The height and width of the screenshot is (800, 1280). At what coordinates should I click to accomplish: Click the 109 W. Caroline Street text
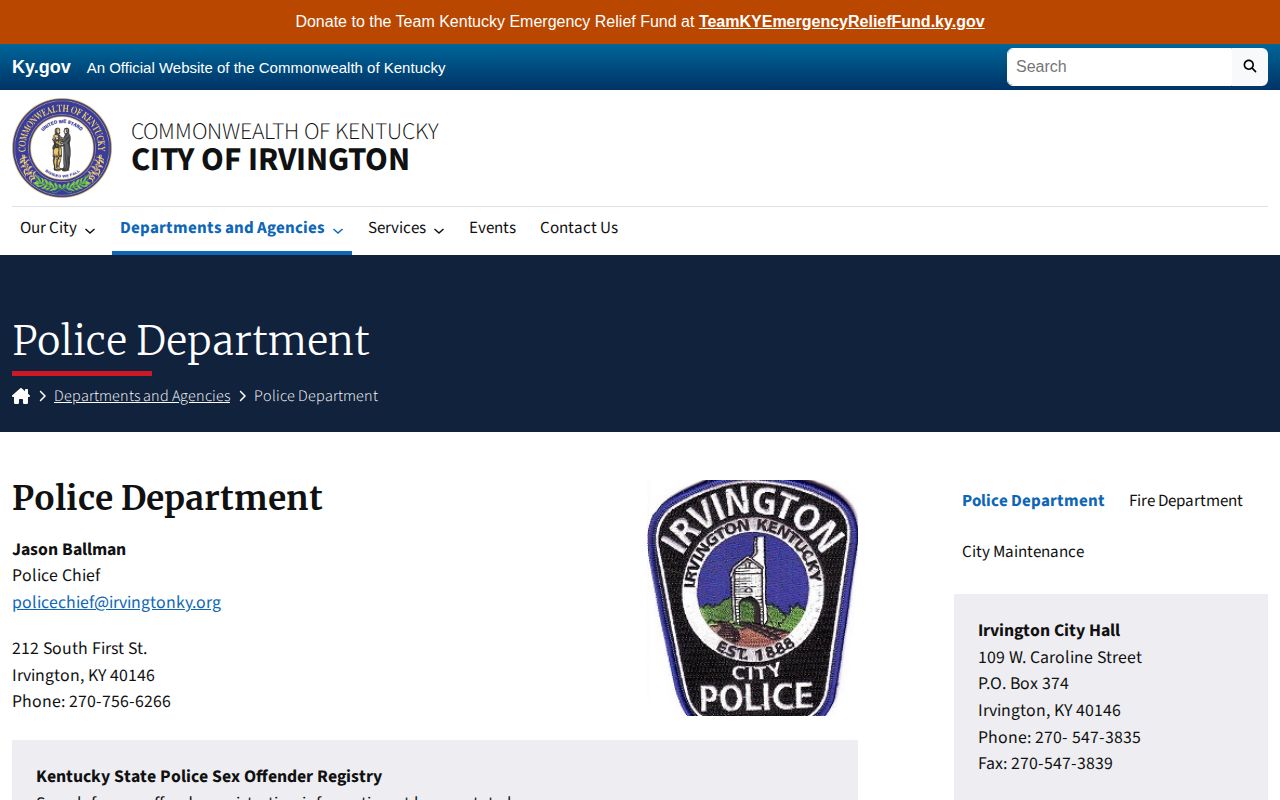1060,657
